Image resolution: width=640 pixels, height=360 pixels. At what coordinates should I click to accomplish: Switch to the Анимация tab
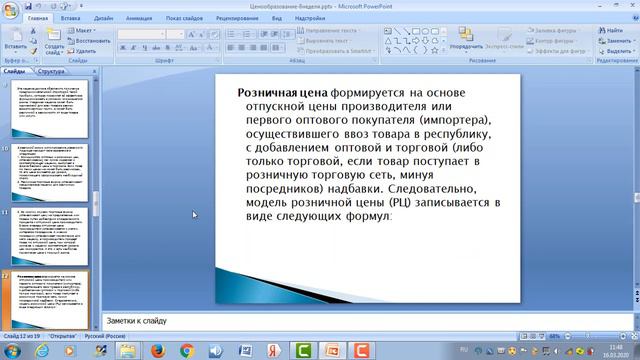139,18
